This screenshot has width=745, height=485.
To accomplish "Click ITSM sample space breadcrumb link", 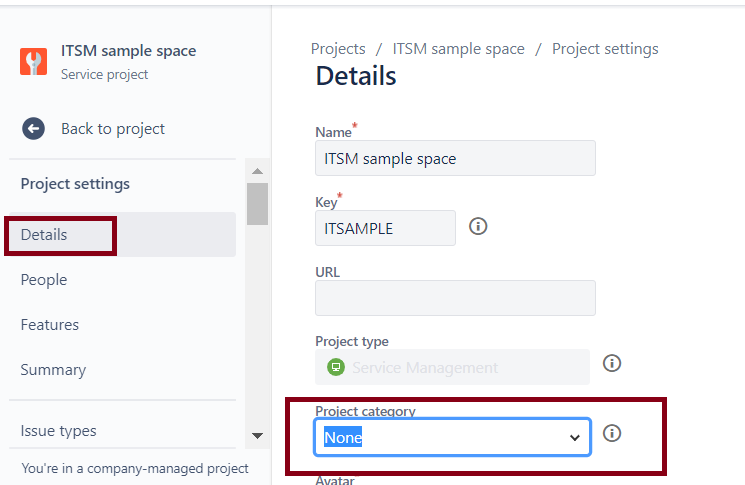I will [458, 49].
